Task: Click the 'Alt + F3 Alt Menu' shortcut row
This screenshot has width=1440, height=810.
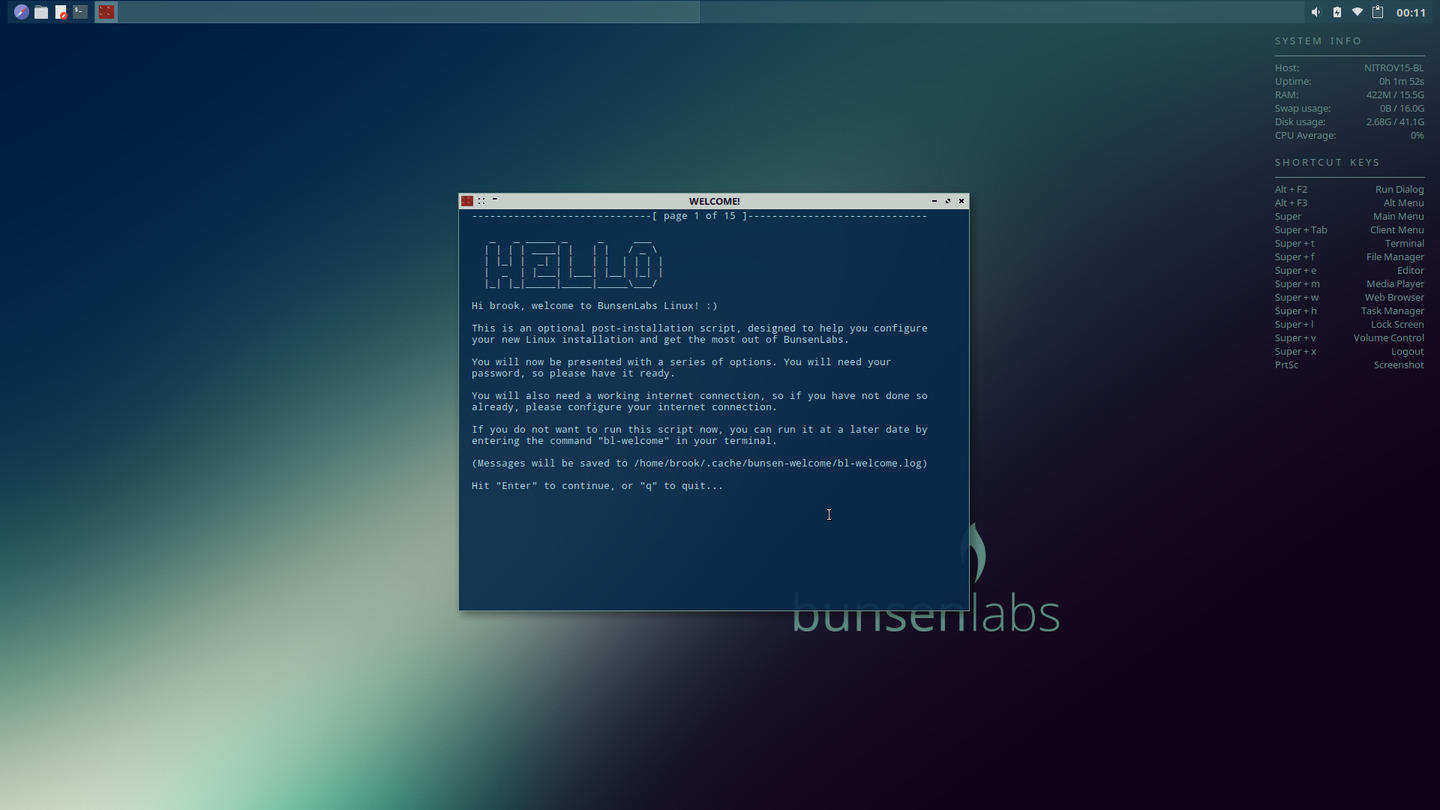Action: pyautogui.click(x=1349, y=203)
